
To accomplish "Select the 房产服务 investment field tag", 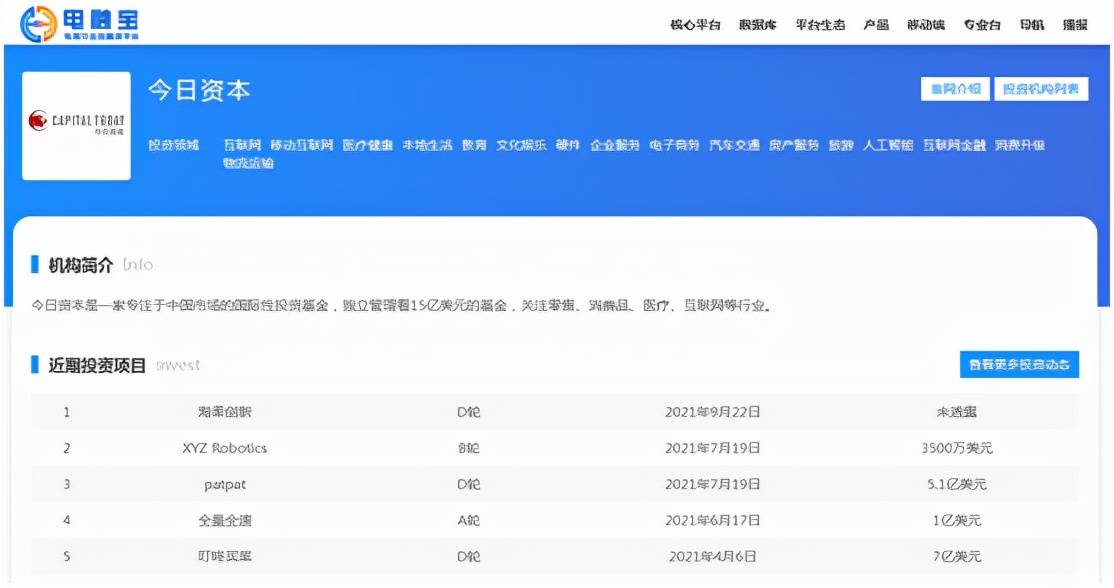I will (794, 145).
